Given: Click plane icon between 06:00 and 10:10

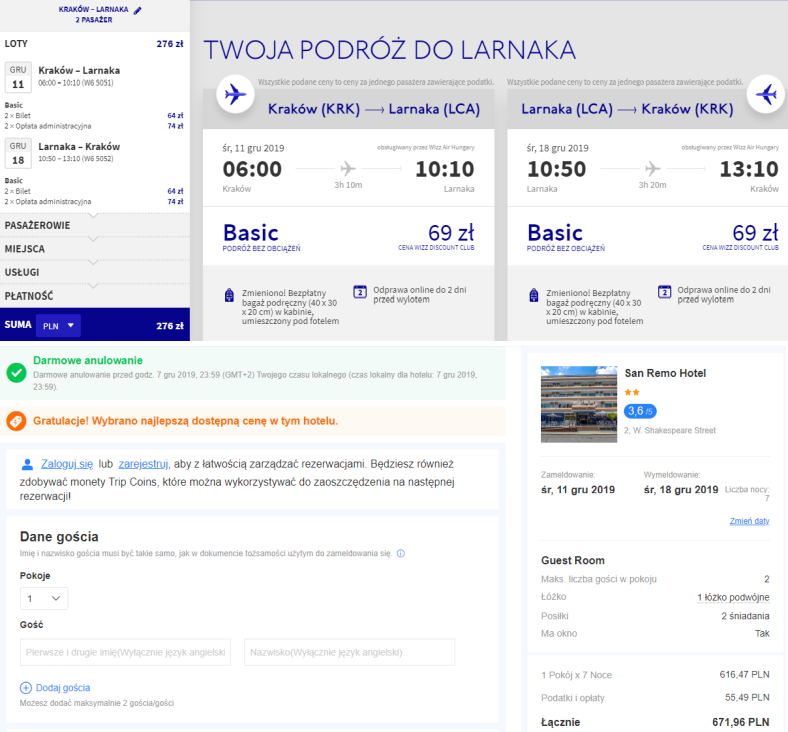Looking at the screenshot, I should (x=348, y=168).
